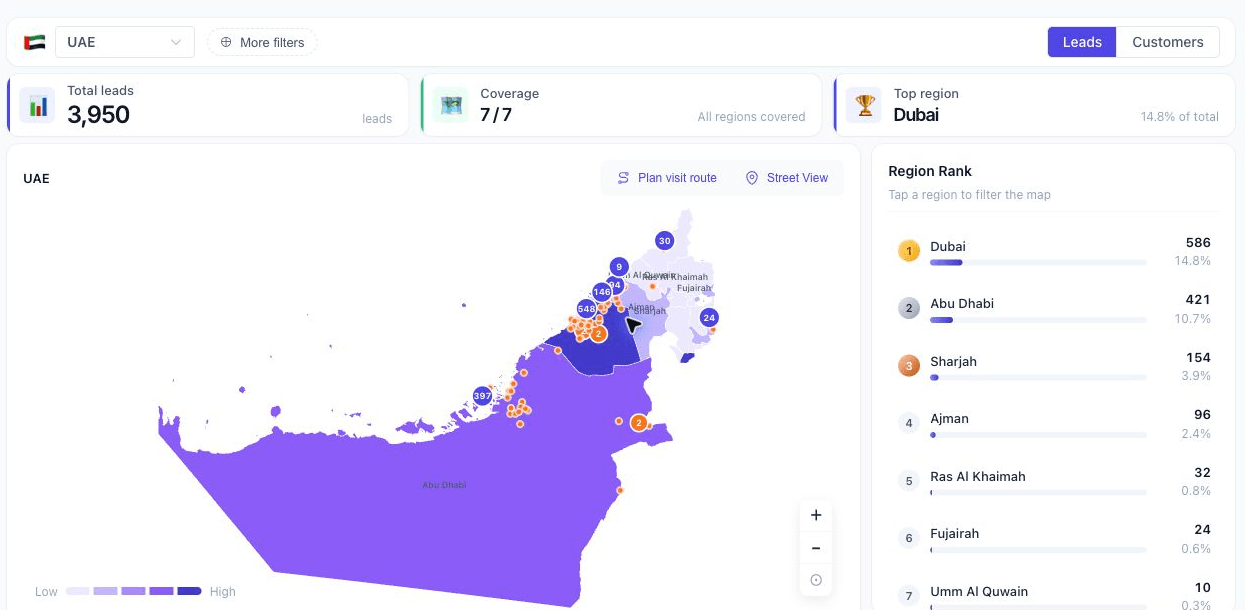Click the 'Region Rank' heading

coord(930,171)
